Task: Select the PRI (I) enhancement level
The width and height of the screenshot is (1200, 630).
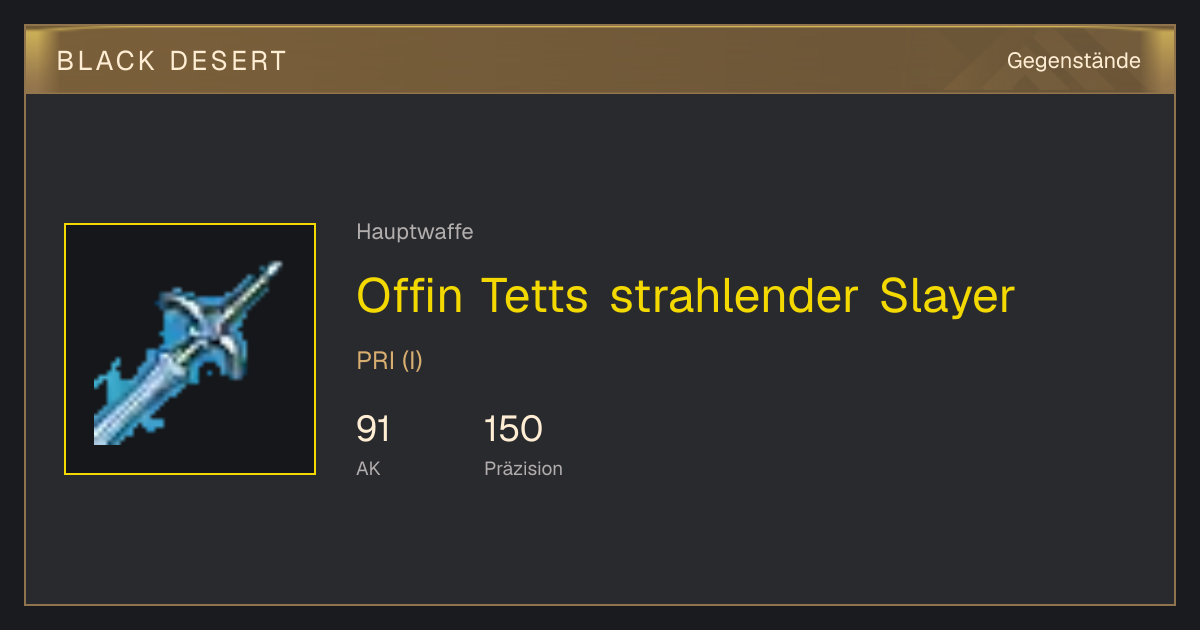Action: pyautogui.click(x=390, y=361)
